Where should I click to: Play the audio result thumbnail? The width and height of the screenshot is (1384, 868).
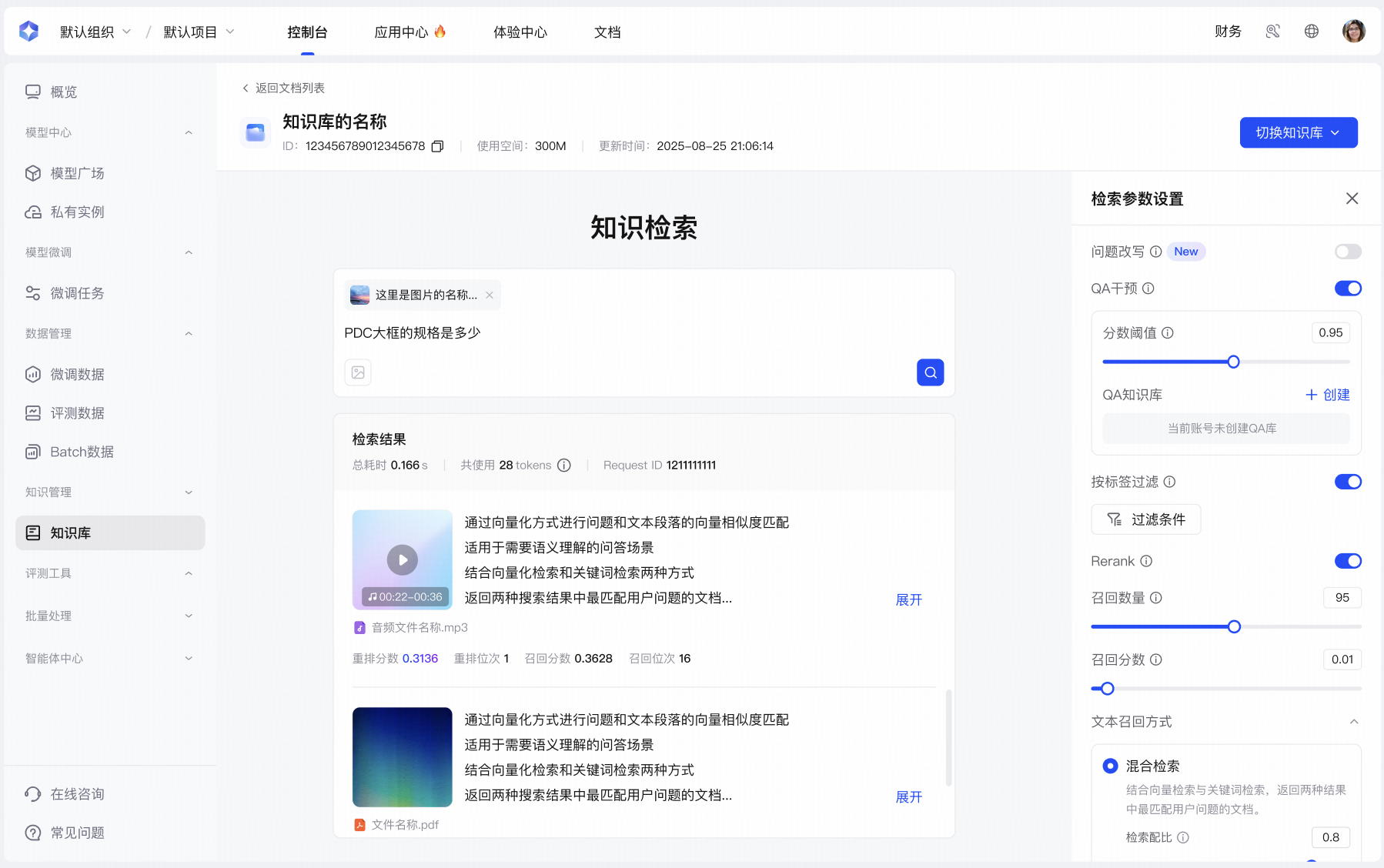[x=402, y=559]
